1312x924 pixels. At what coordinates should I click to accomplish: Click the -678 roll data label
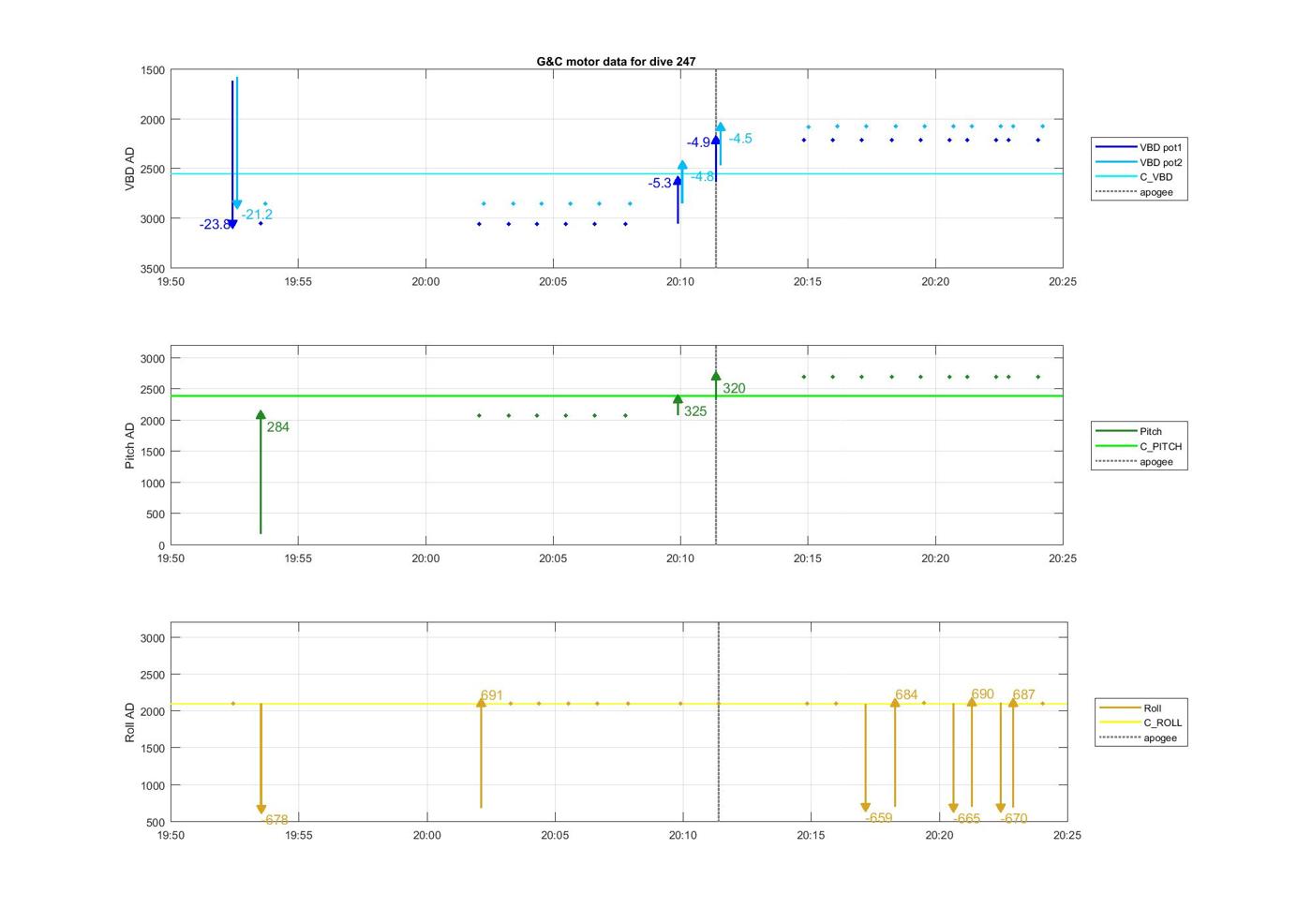(275, 820)
